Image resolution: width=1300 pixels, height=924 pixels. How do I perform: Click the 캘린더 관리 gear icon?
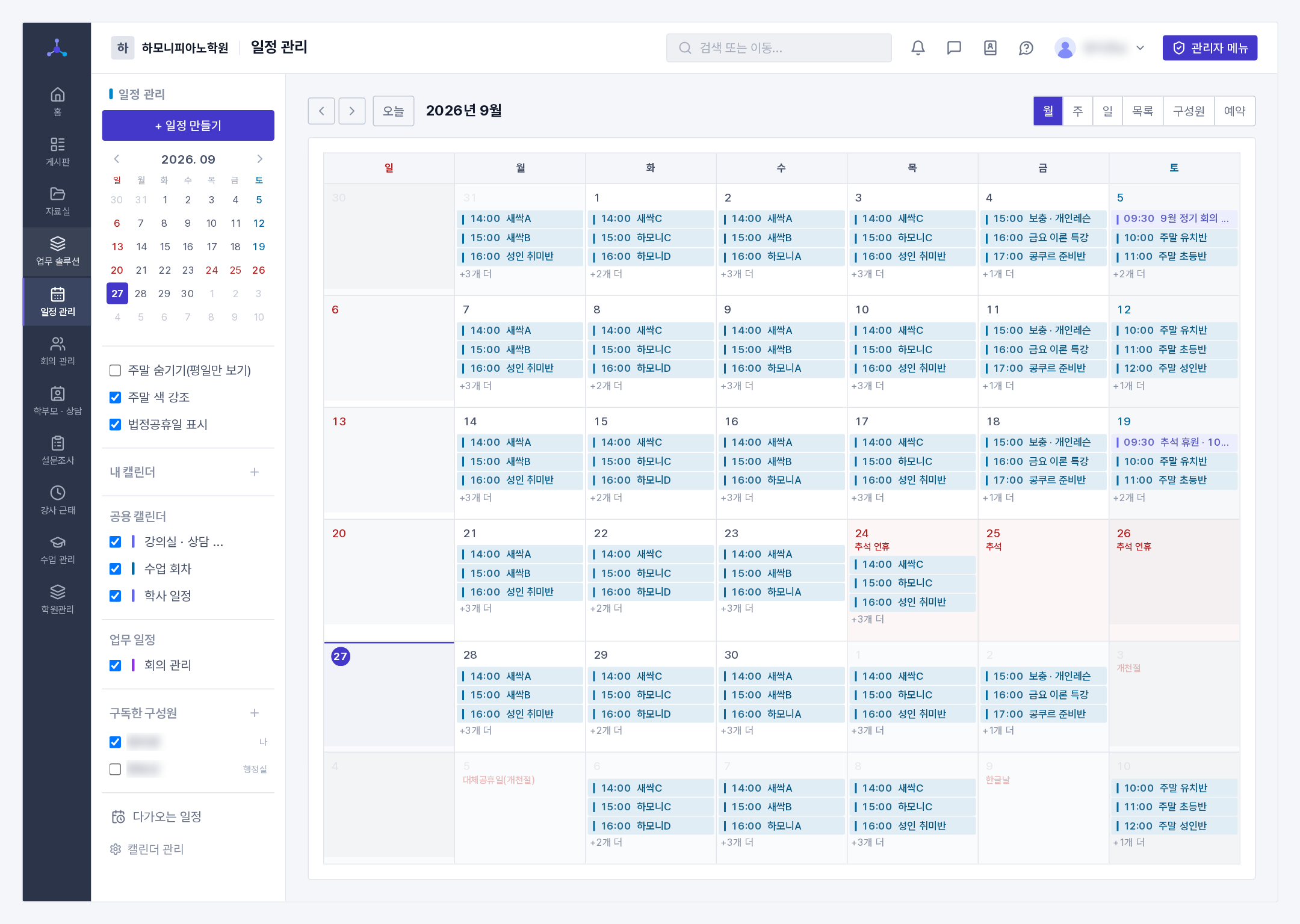pos(116,849)
